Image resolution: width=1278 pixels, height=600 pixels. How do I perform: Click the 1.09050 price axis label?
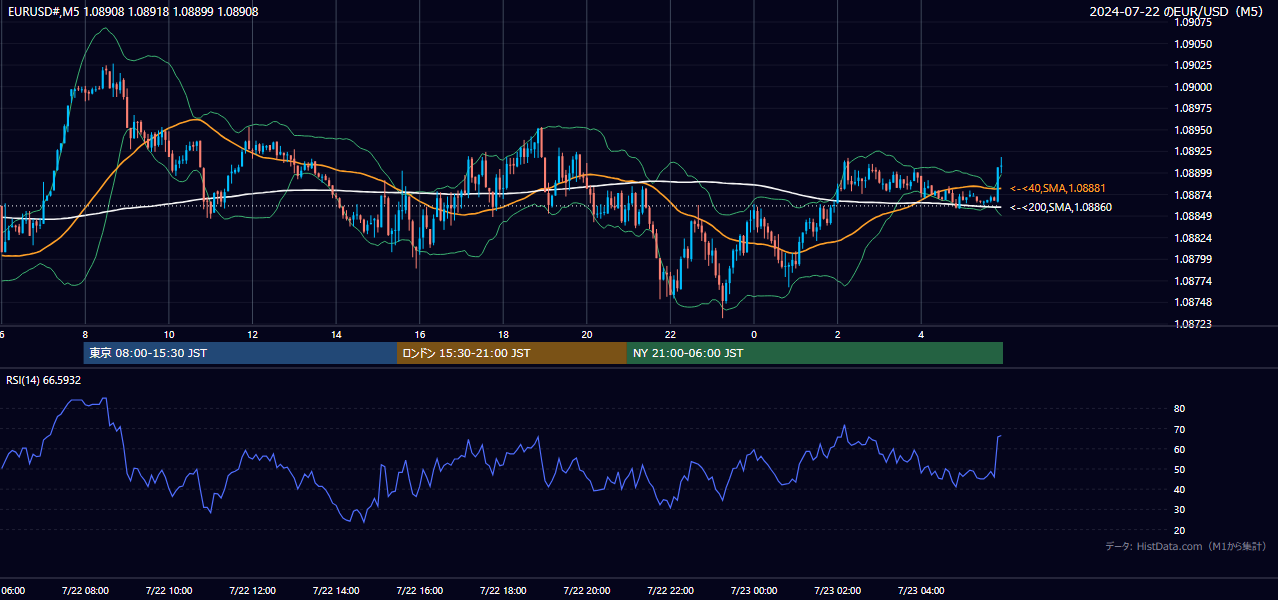(1192, 44)
